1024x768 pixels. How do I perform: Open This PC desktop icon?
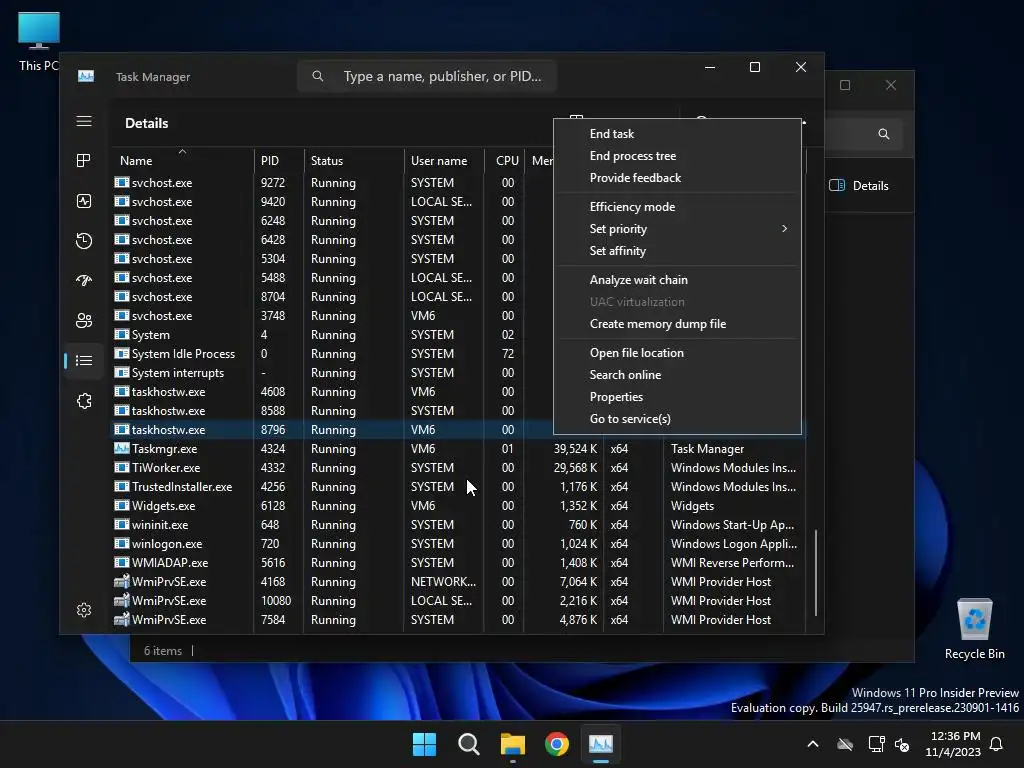[x=39, y=42]
